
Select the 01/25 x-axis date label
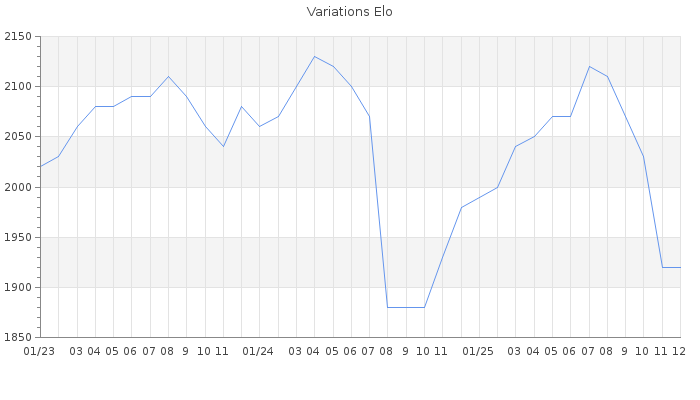[479, 351]
